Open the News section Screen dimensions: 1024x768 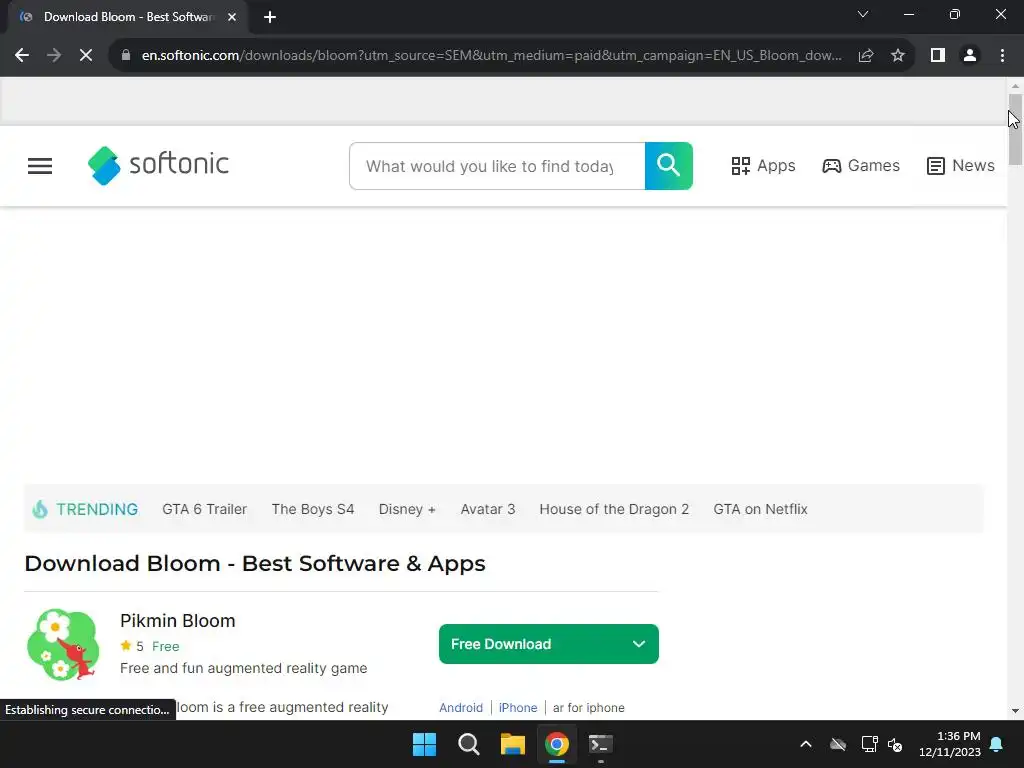pyautogui.click(x=961, y=166)
